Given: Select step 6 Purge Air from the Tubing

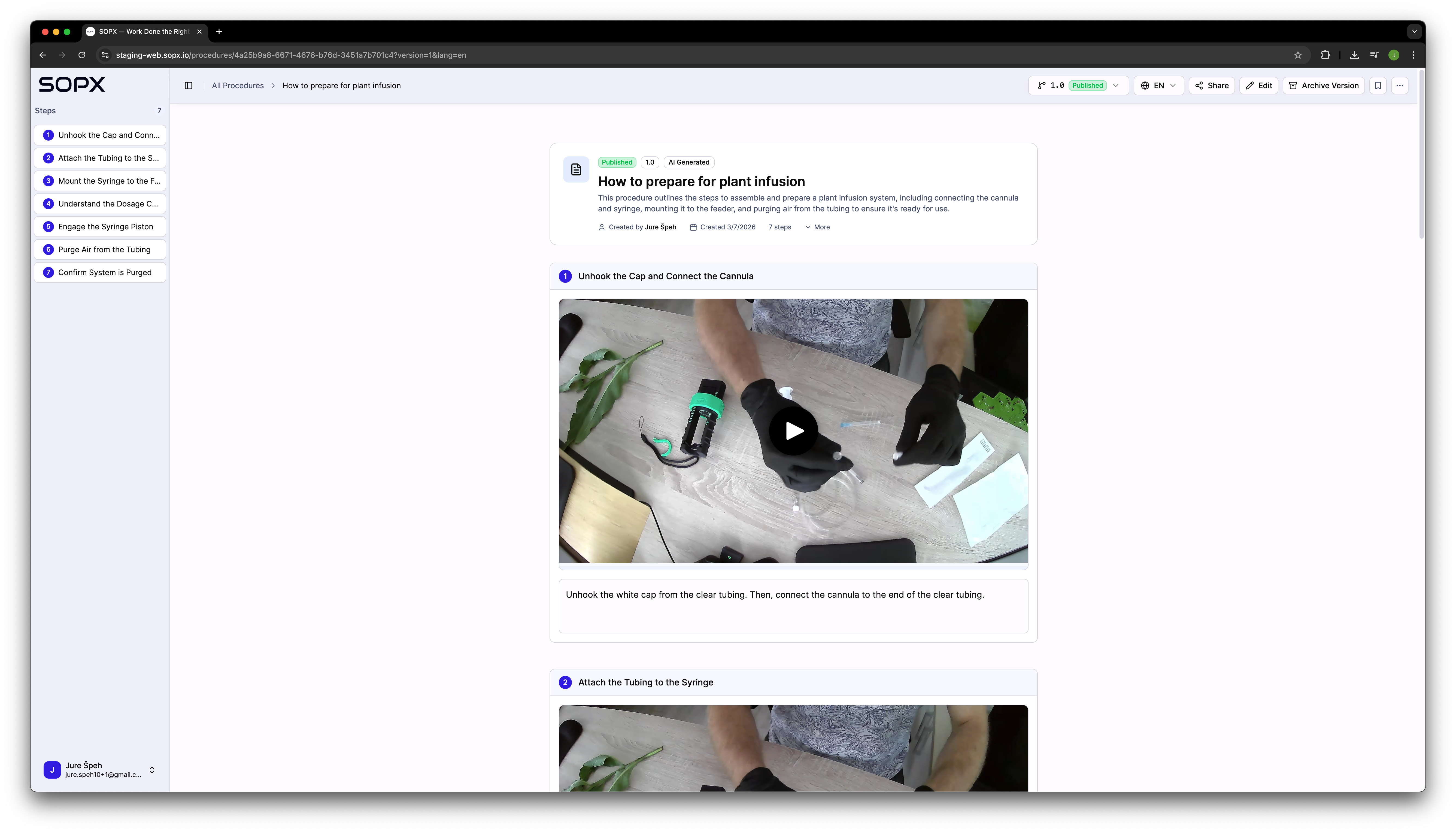Looking at the screenshot, I should [x=100, y=250].
